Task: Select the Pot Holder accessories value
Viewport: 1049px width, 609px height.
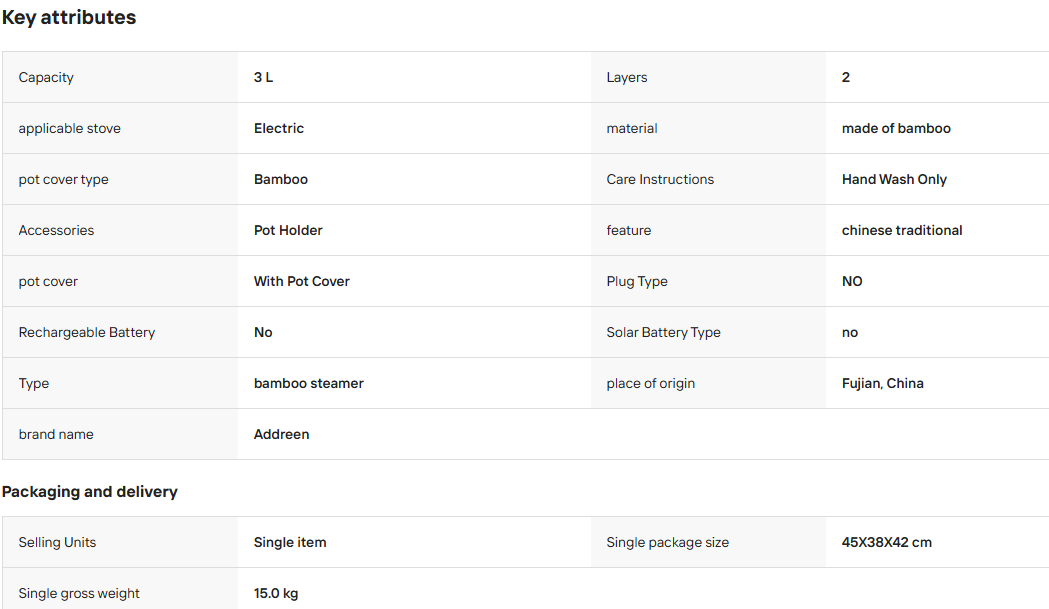Action: click(x=288, y=230)
